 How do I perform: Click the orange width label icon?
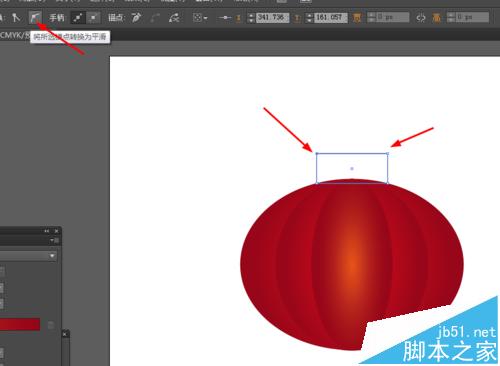pyautogui.click(x=357, y=18)
